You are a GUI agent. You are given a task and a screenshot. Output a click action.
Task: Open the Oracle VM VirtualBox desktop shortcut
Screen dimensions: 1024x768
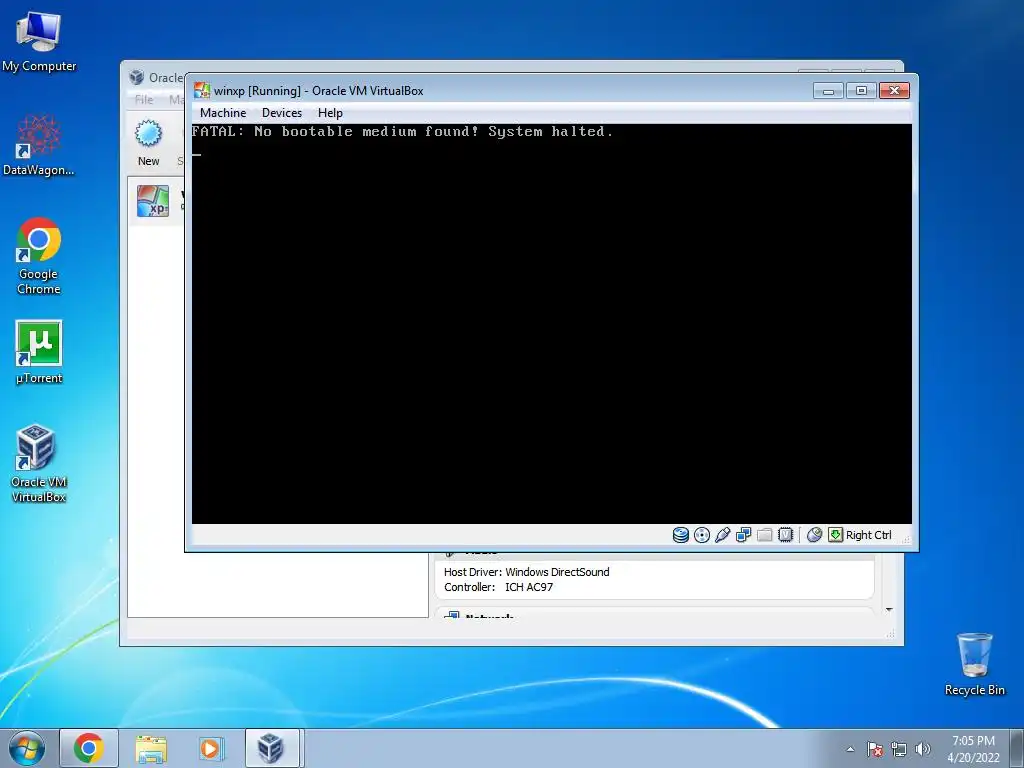(x=36, y=447)
